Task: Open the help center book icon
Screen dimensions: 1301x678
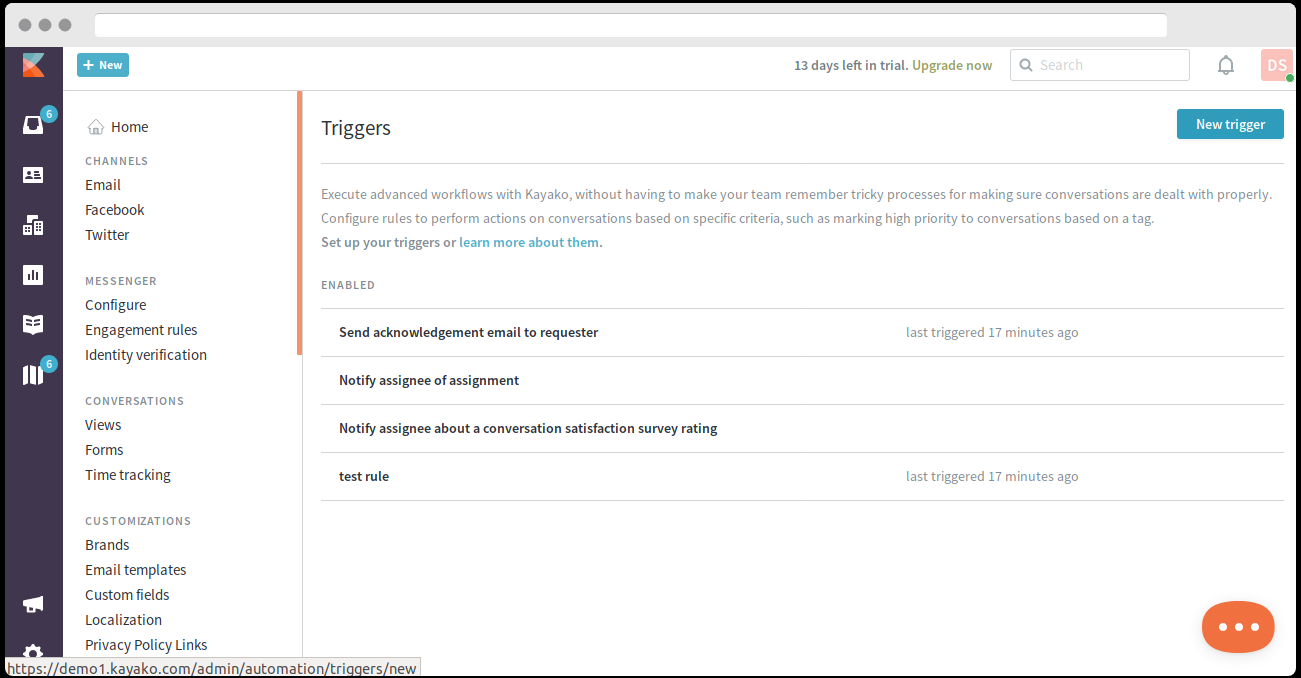Action: 33,324
